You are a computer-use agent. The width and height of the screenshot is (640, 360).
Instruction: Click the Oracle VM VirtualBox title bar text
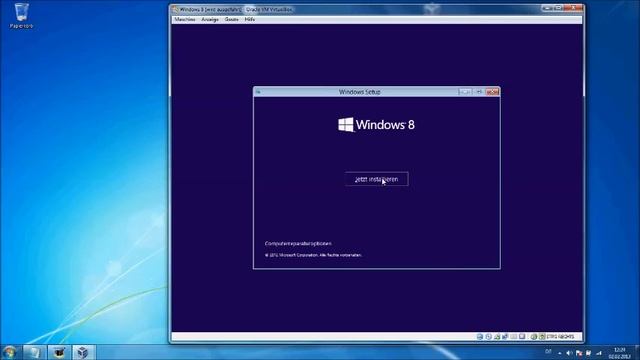269,9
